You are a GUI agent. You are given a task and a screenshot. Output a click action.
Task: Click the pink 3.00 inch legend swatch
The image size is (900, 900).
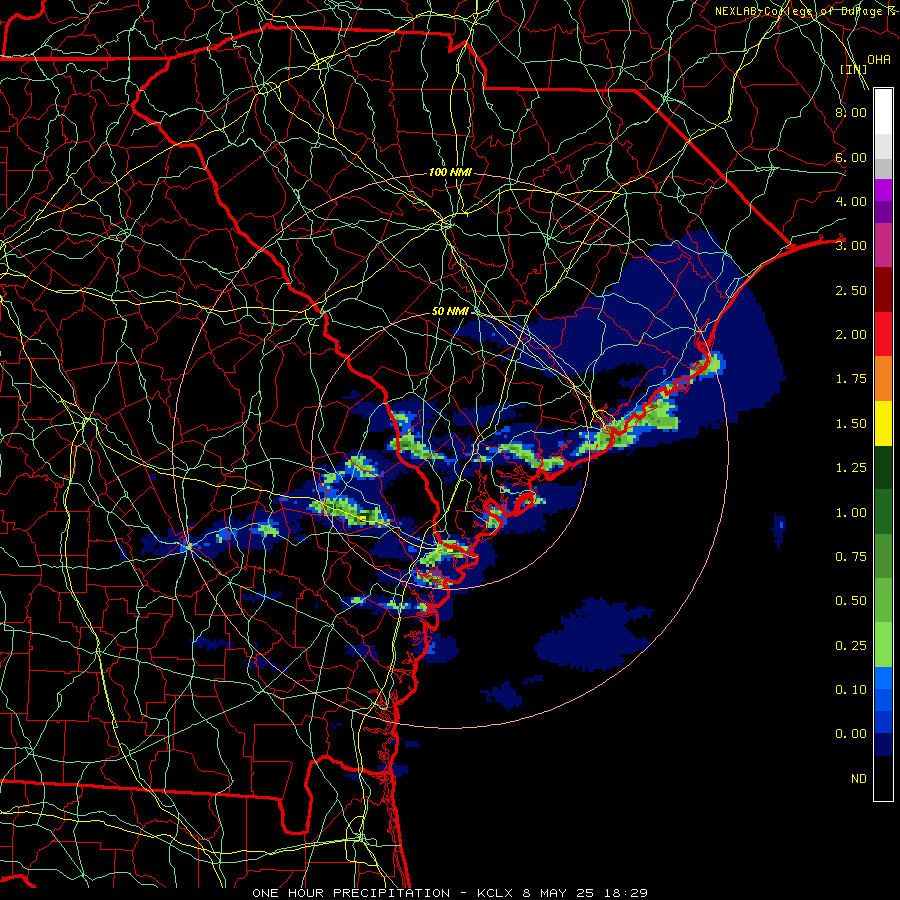click(x=883, y=245)
